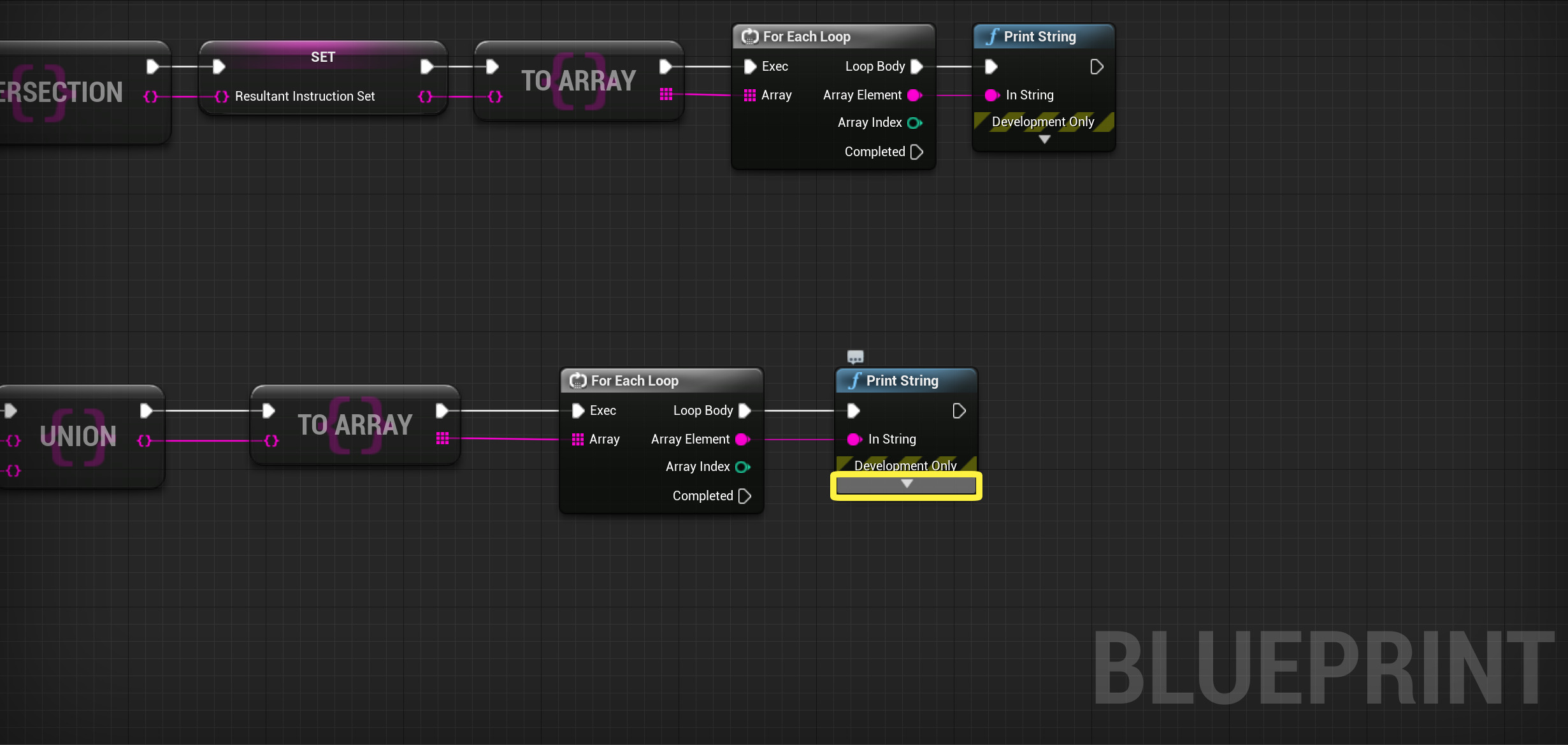Expand the upper Print String advanced options arrow
1568x745 pixels.
[1044, 140]
